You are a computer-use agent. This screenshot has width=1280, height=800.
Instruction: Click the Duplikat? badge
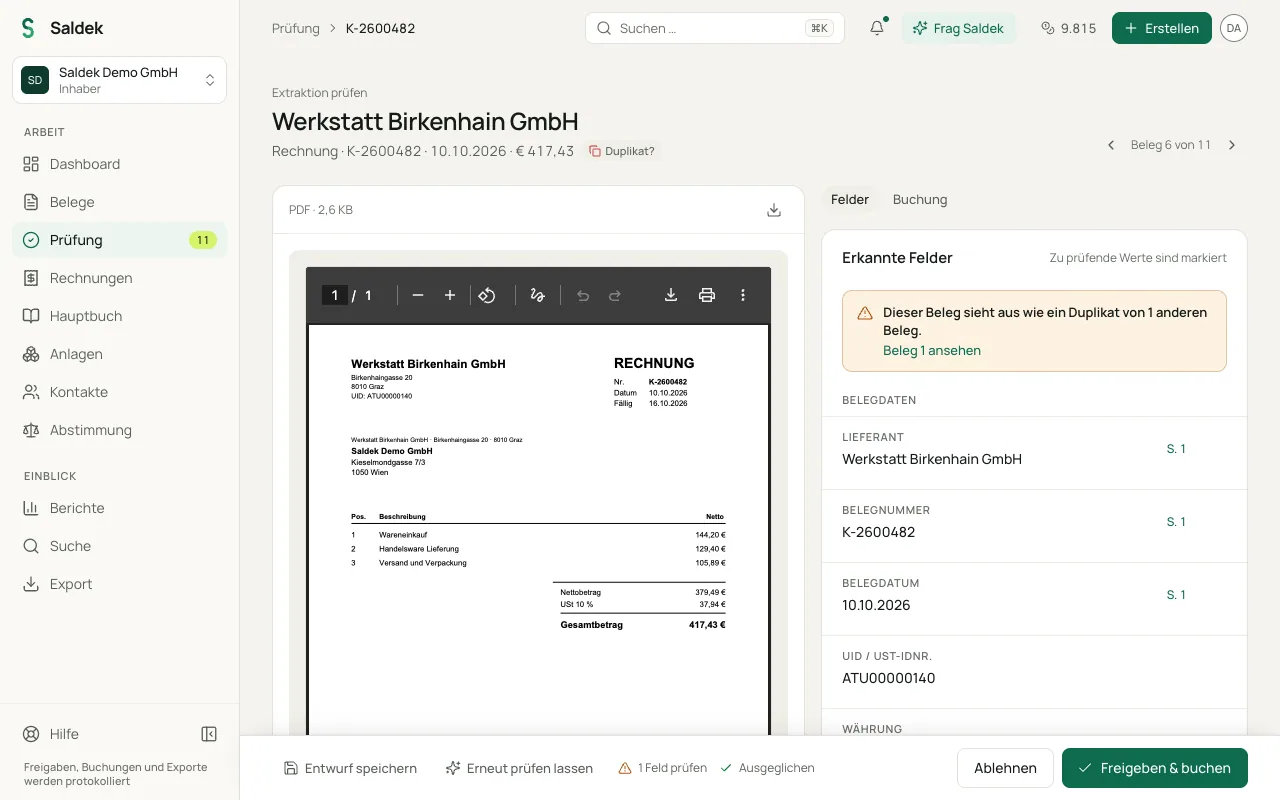pos(622,151)
